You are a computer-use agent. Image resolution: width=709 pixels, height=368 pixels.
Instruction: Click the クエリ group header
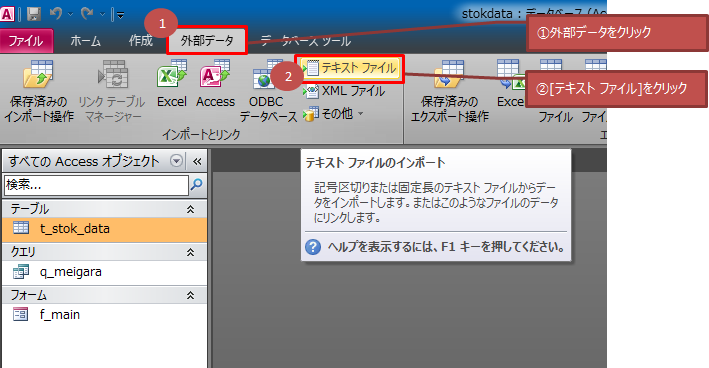(x=105, y=252)
